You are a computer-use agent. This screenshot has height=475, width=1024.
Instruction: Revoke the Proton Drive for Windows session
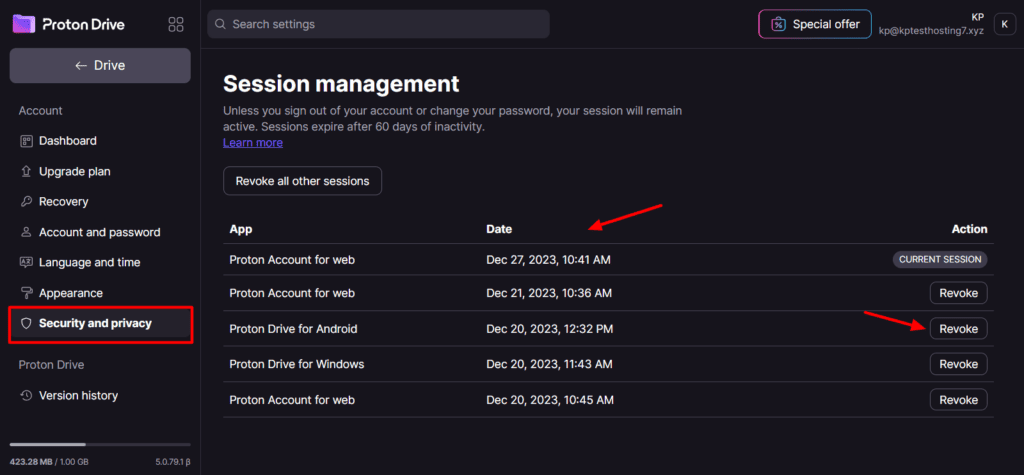958,364
